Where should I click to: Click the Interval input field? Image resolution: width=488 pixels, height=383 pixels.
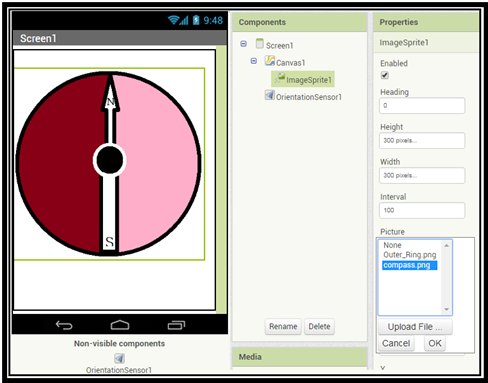[422, 210]
